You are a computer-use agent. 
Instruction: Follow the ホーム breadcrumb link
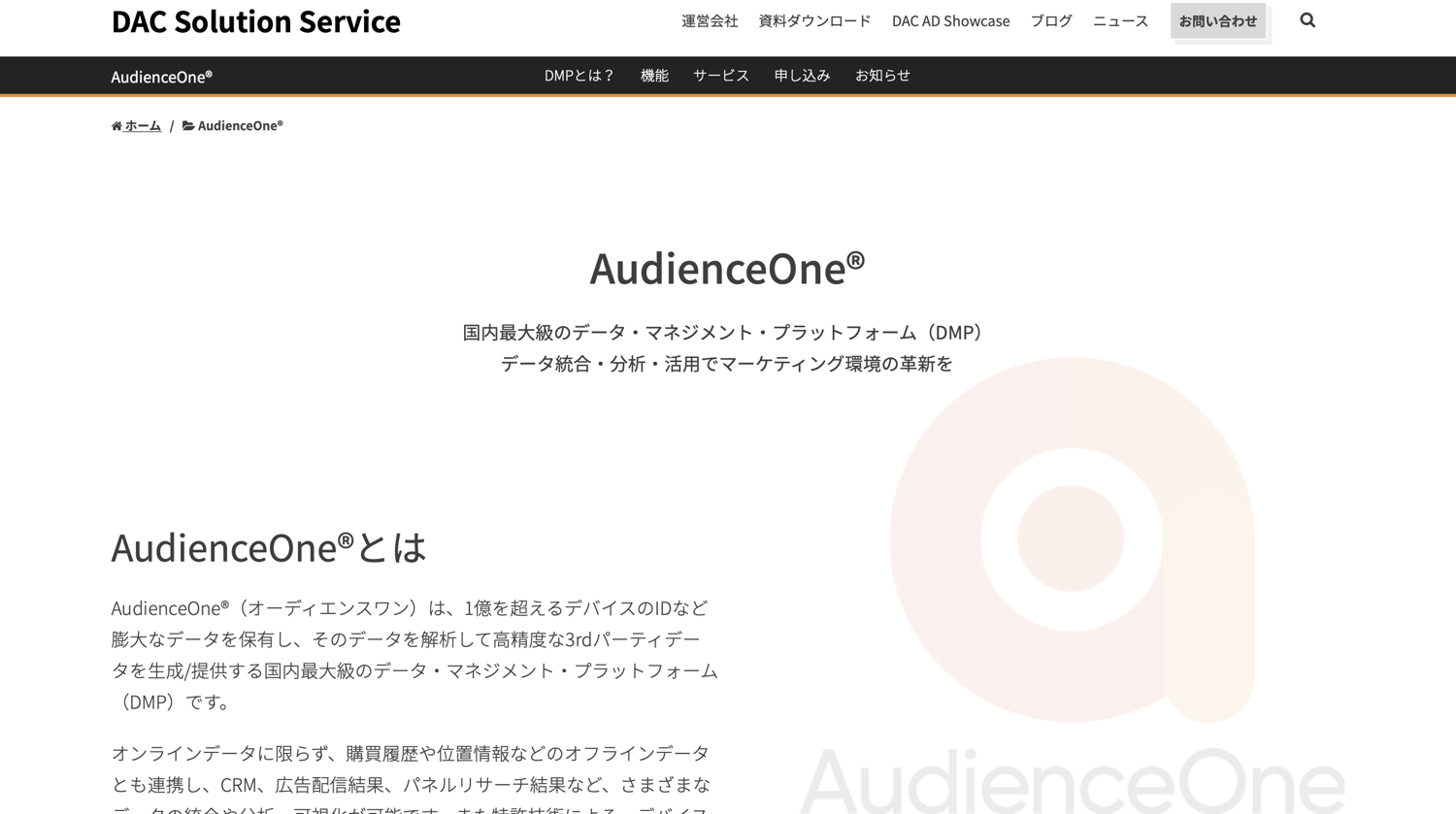click(143, 126)
